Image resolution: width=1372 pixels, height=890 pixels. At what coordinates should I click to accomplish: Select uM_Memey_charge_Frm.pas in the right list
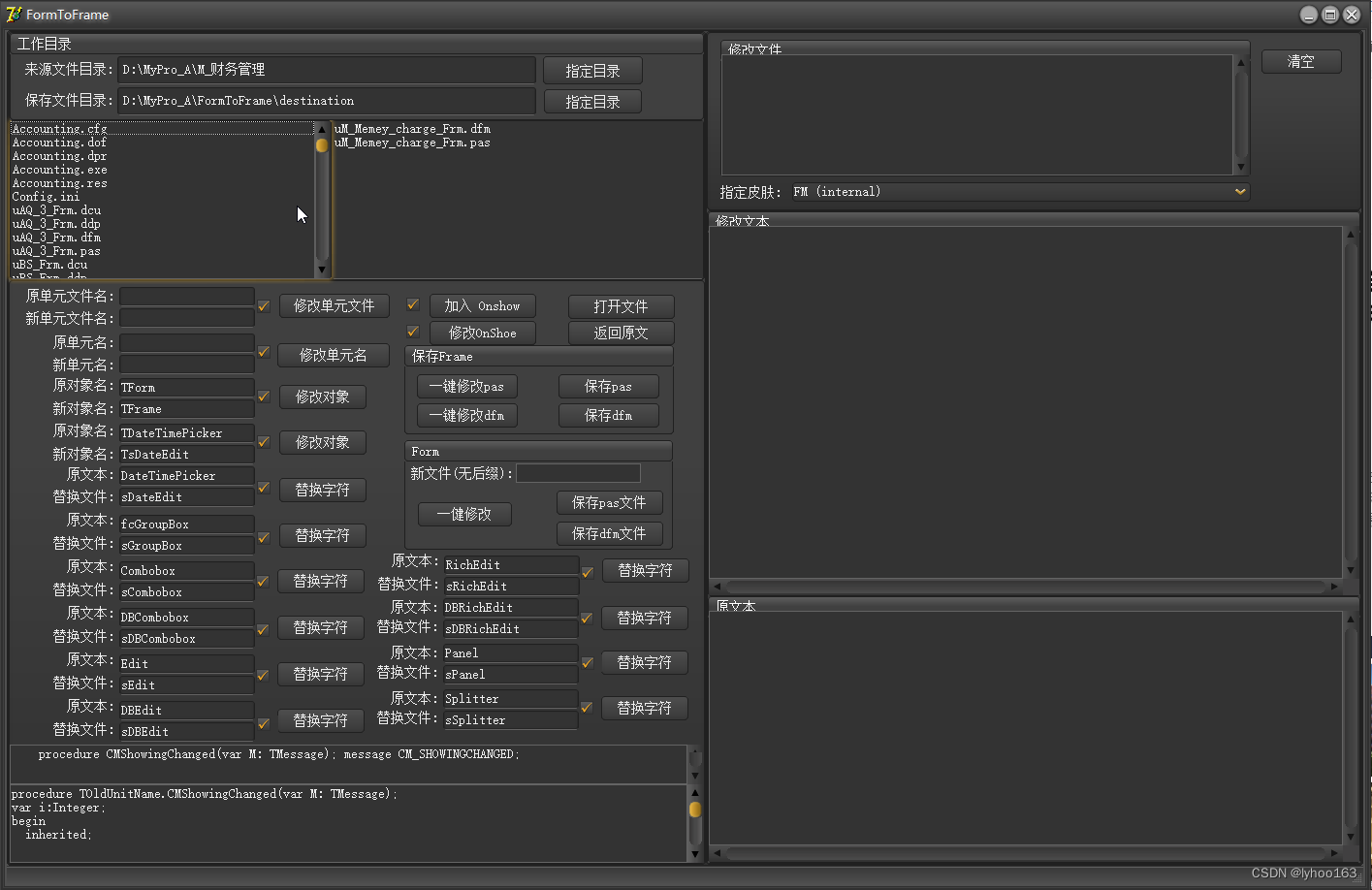(x=412, y=143)
